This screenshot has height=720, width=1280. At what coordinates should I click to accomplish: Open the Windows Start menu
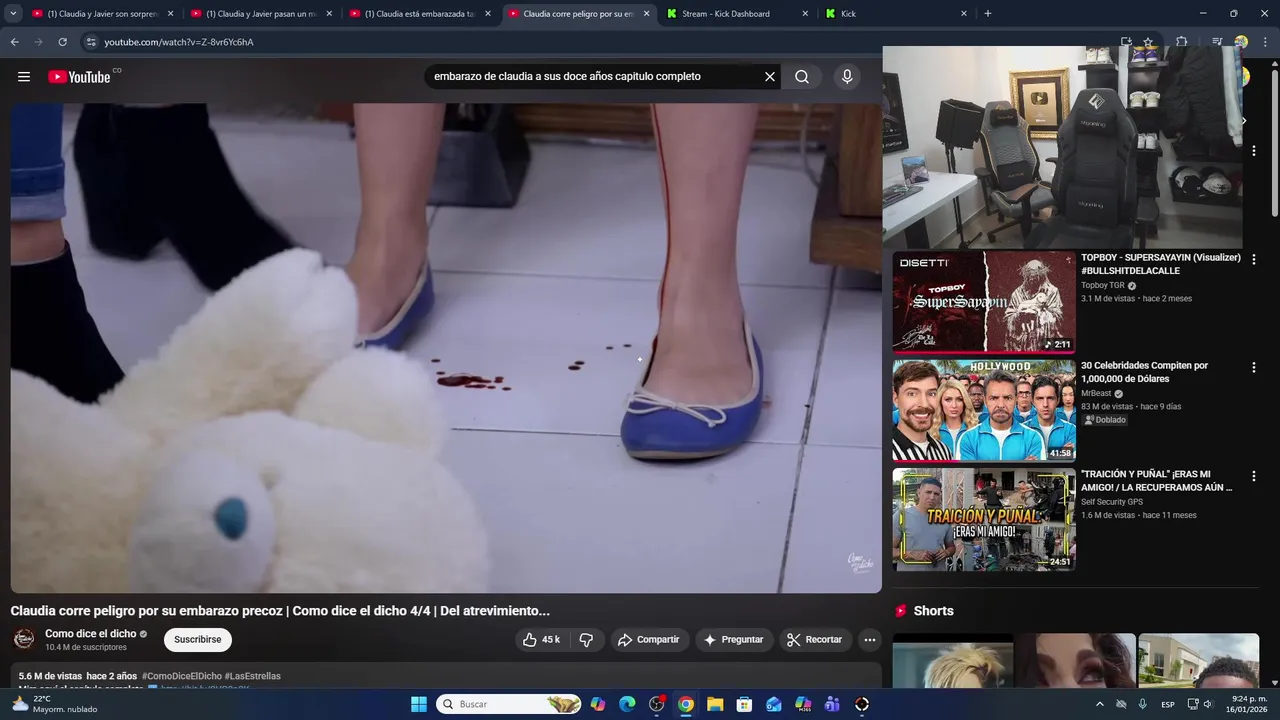pyautogui.click(x=419, y=704)
